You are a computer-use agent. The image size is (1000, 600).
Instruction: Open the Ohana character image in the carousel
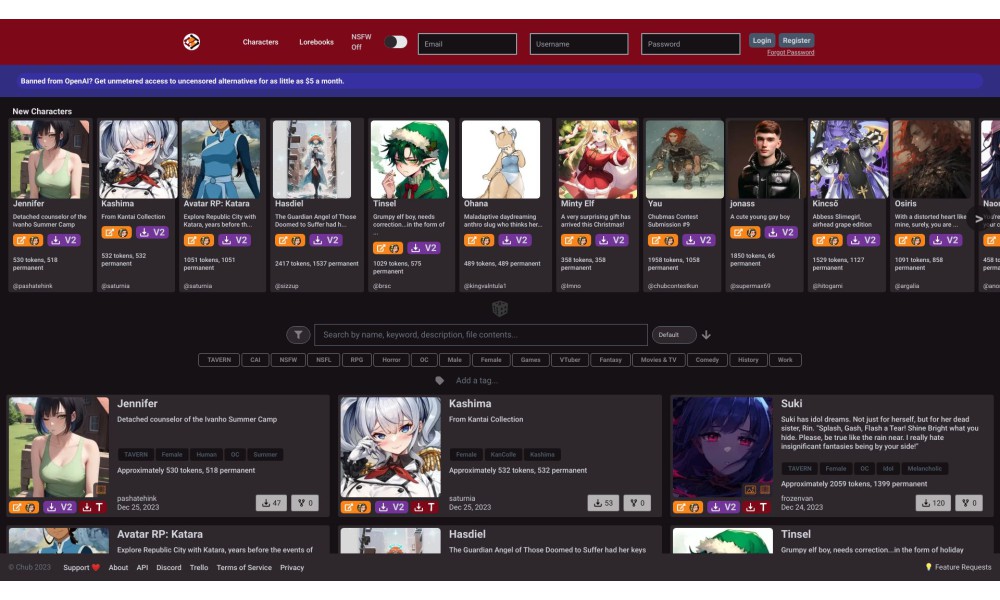[x=501, y=159]
